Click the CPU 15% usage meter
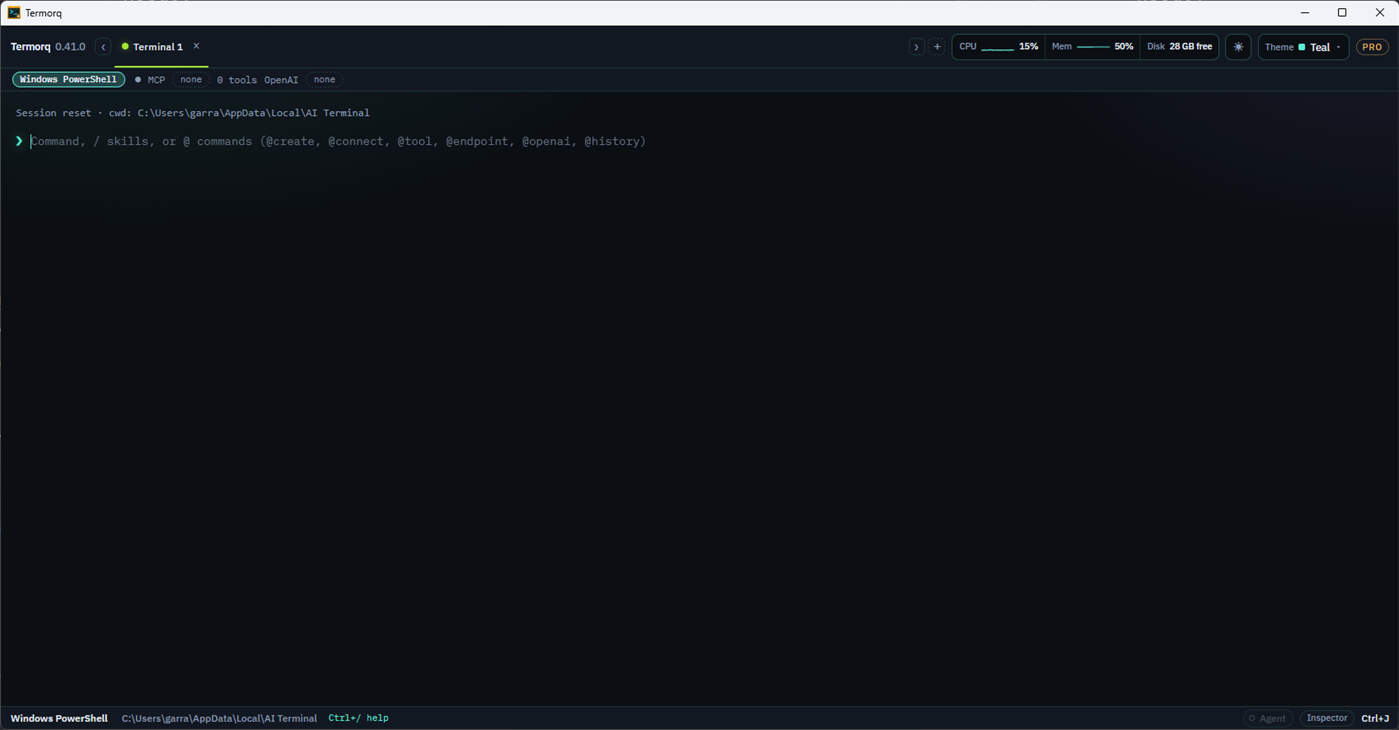 (x=998, y=47)
